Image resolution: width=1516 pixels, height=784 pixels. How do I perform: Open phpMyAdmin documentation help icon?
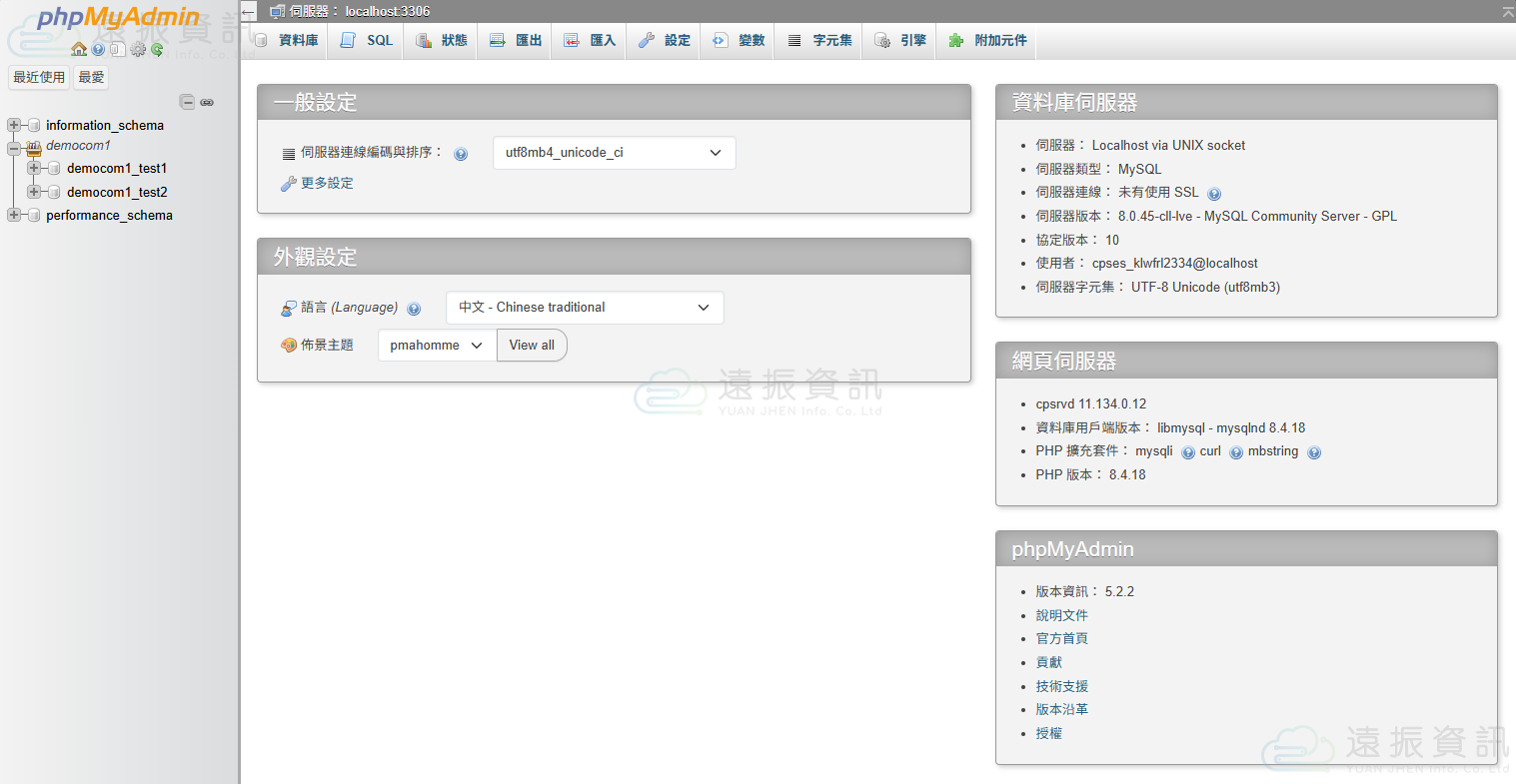point(99,49)
